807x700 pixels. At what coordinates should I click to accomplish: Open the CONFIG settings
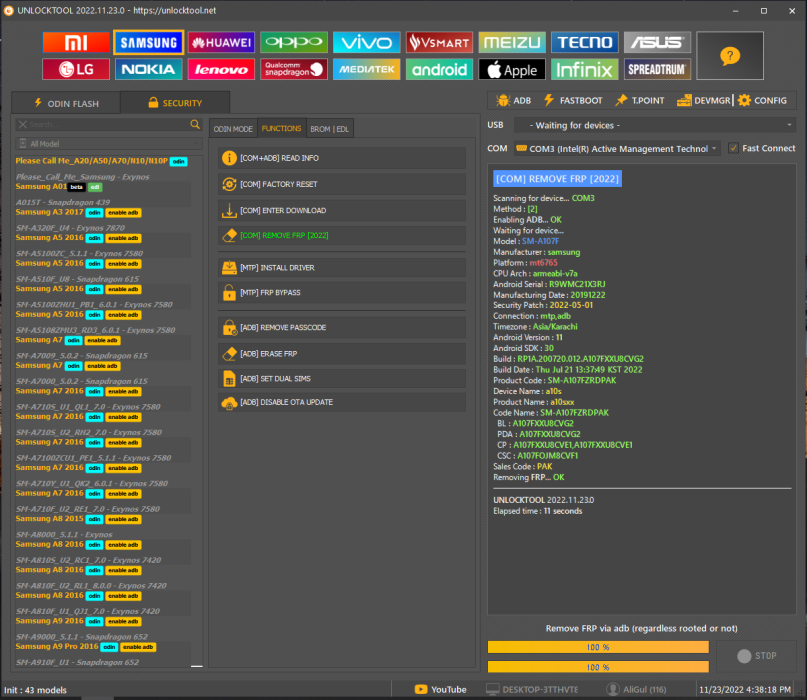[x=762, y=100]
